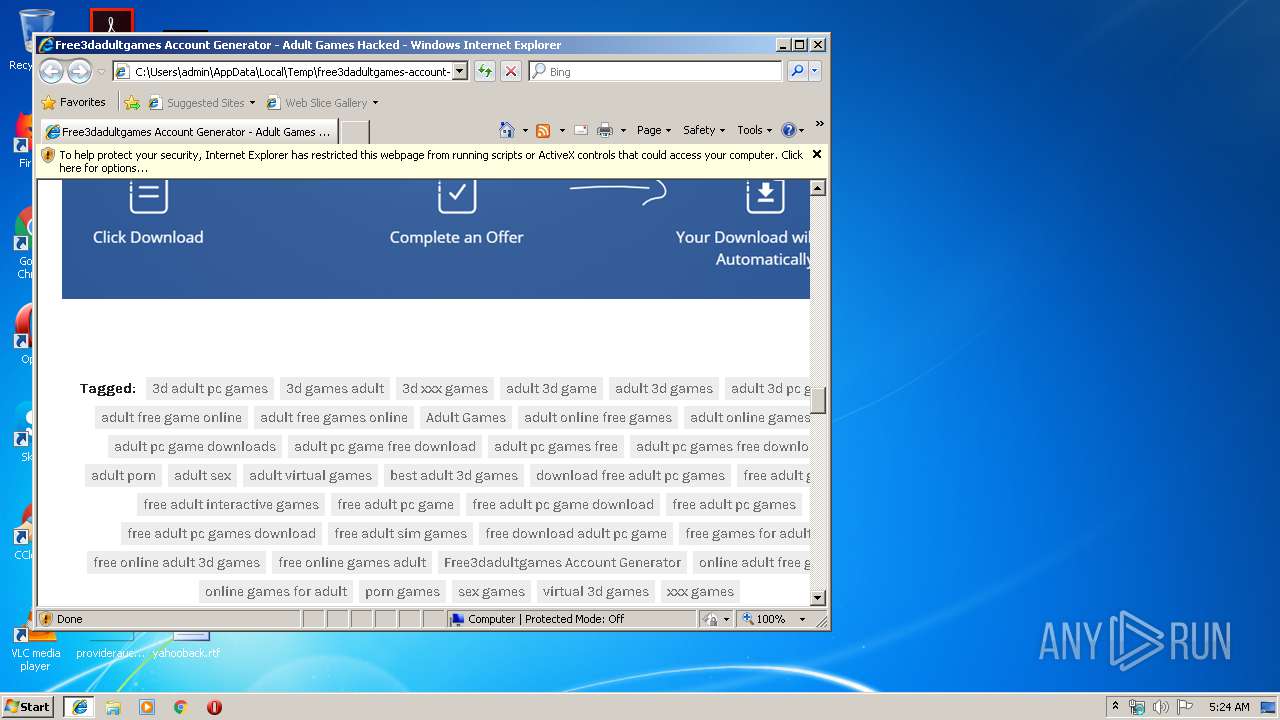Click the information bar message text

coord(430,161)
